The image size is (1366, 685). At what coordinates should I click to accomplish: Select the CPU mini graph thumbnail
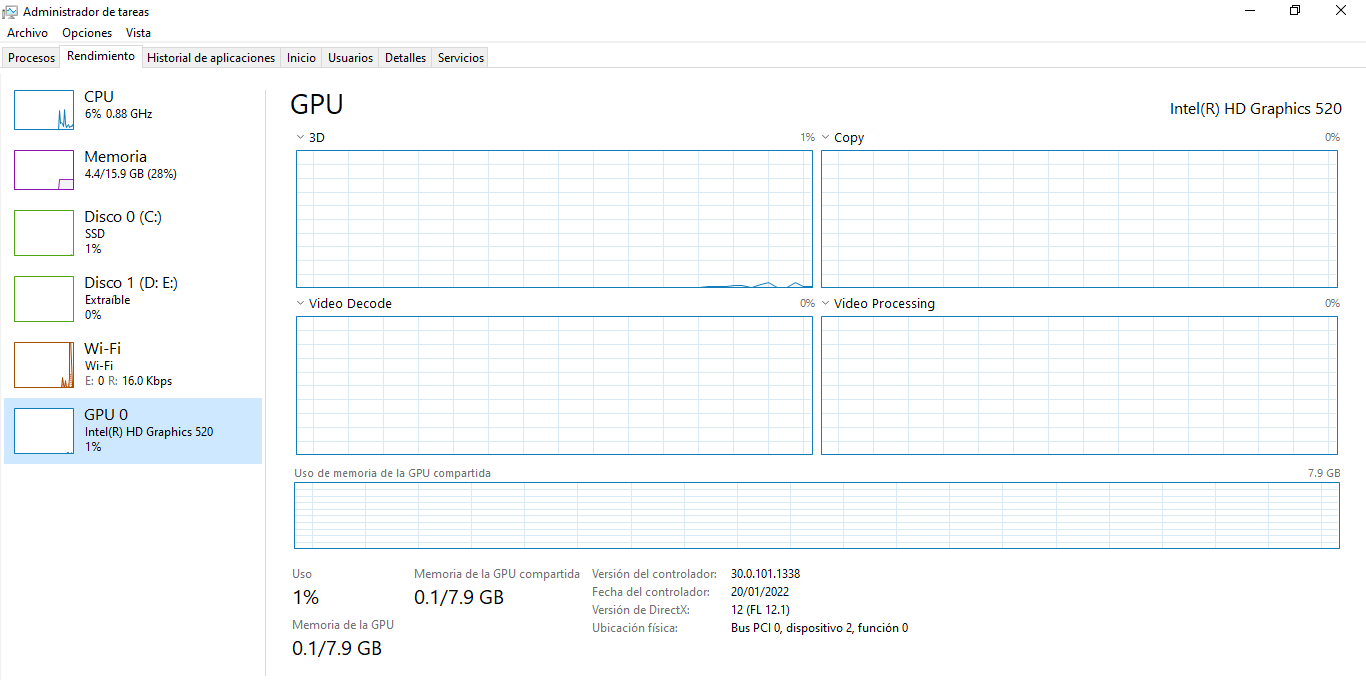(44, 110)
